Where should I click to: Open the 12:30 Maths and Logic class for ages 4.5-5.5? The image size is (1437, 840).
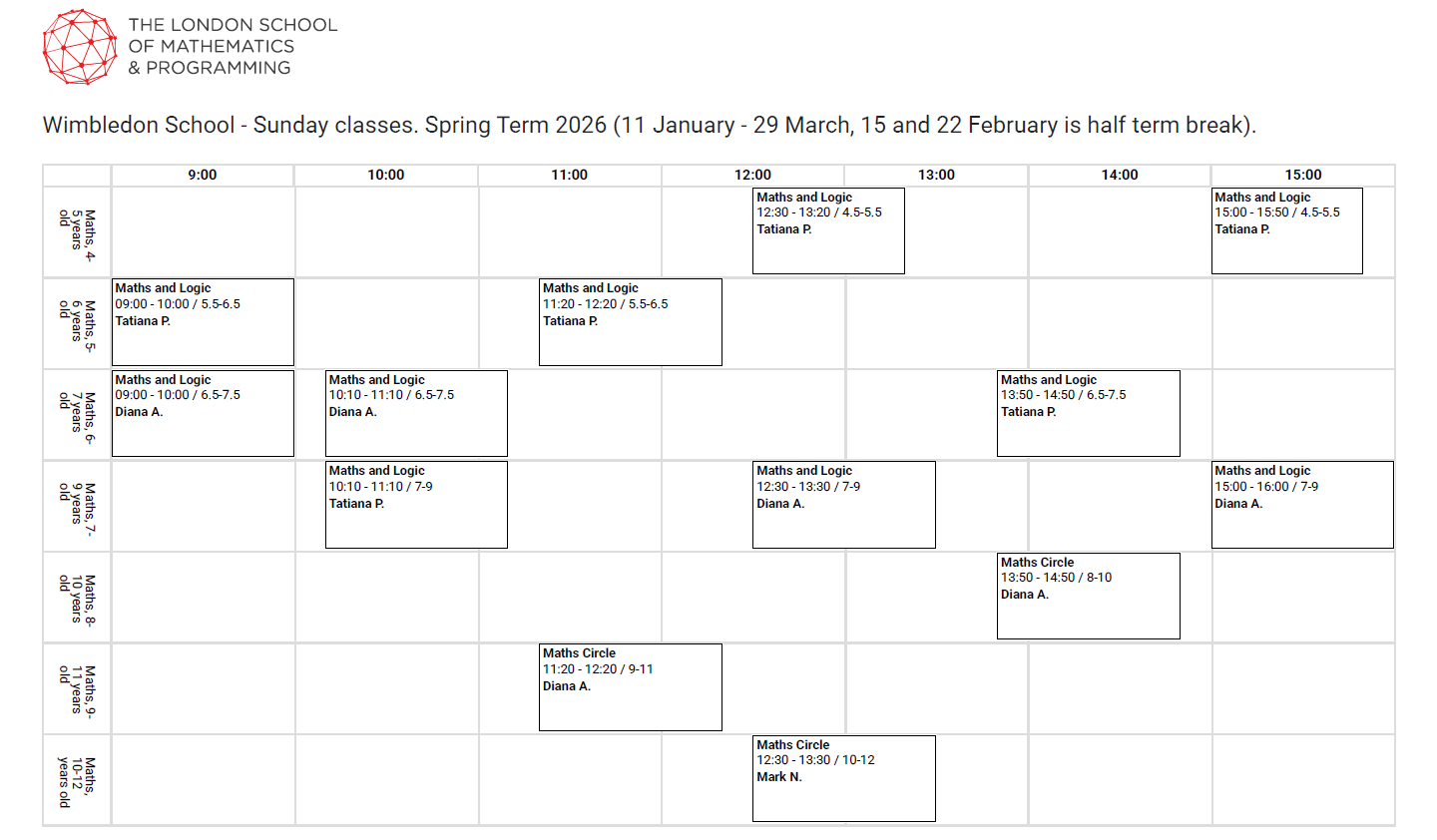coord(827,230)
